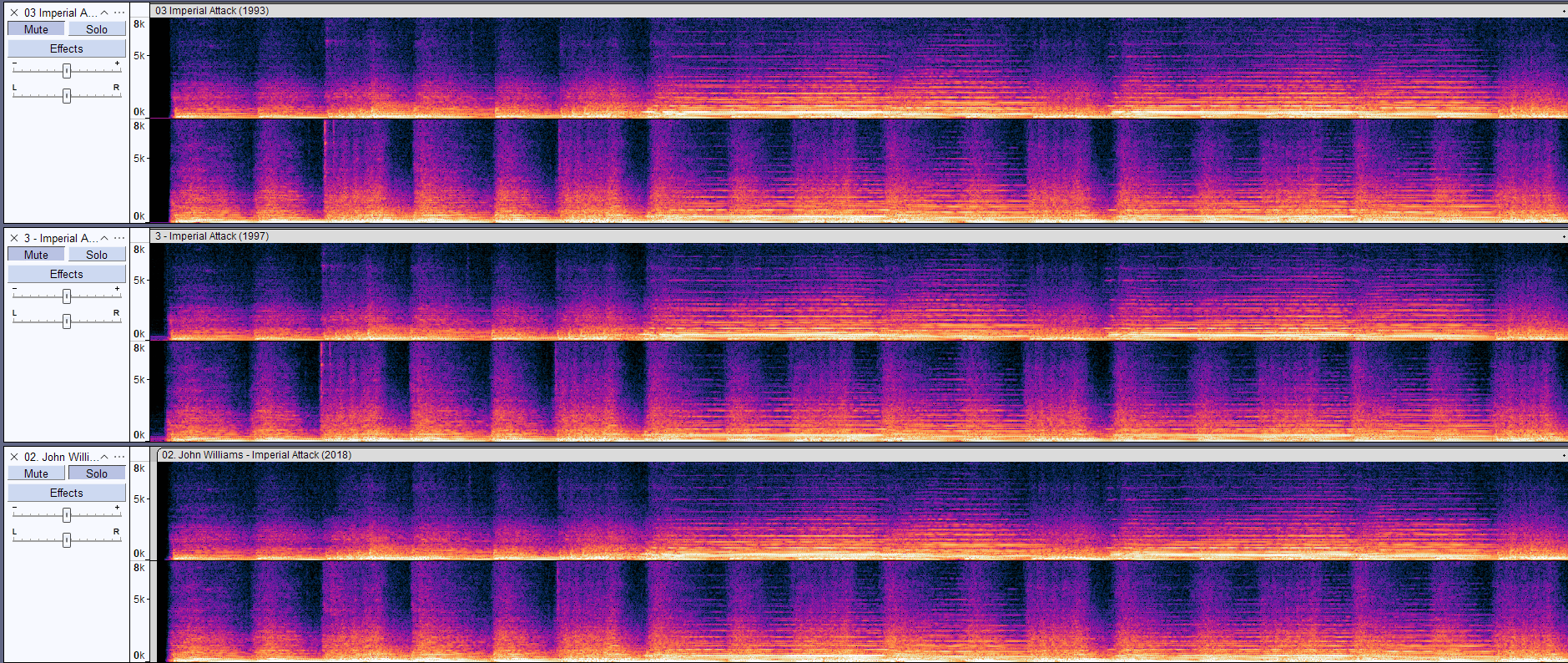This screenshot has height=663, width=1568.
Task: Collapse the 03 Imperial A... track with caret
Action: tap(104, 13)
